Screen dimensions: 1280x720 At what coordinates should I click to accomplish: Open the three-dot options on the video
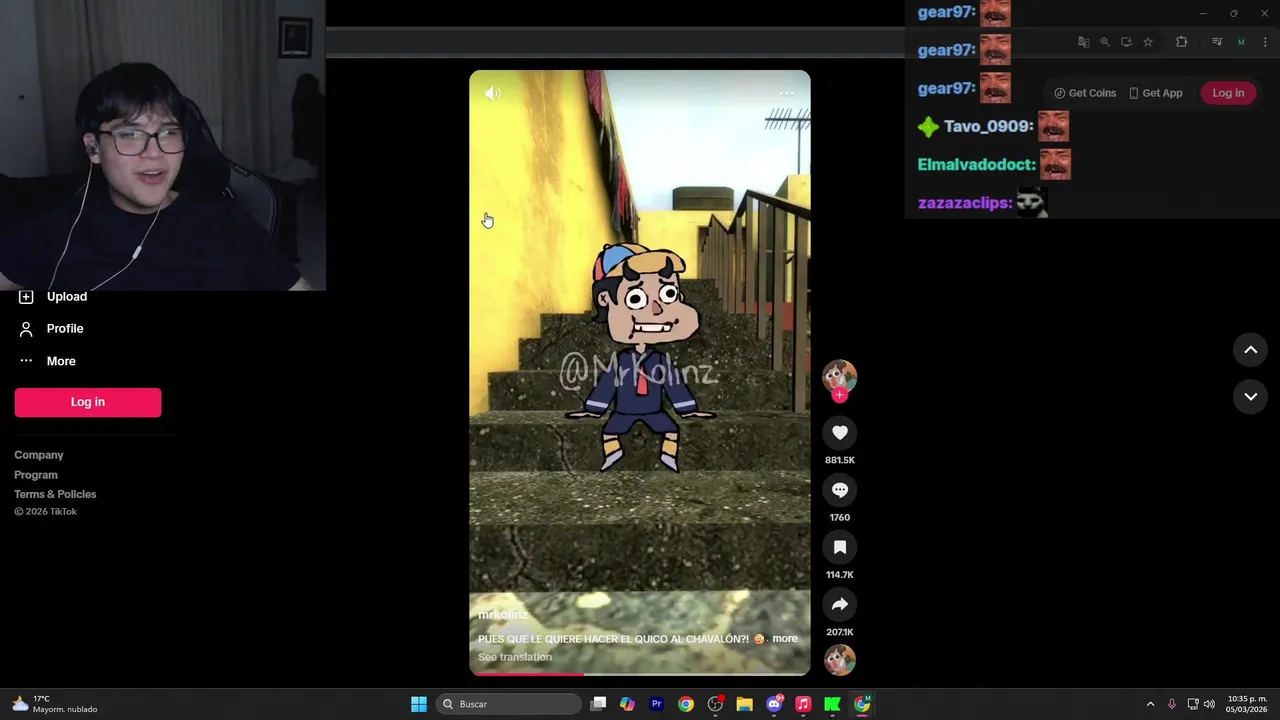click(x=787, y=93)
